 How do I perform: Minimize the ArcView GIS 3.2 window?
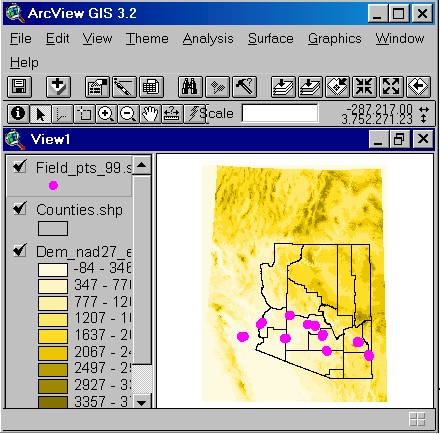click(378, 14)
